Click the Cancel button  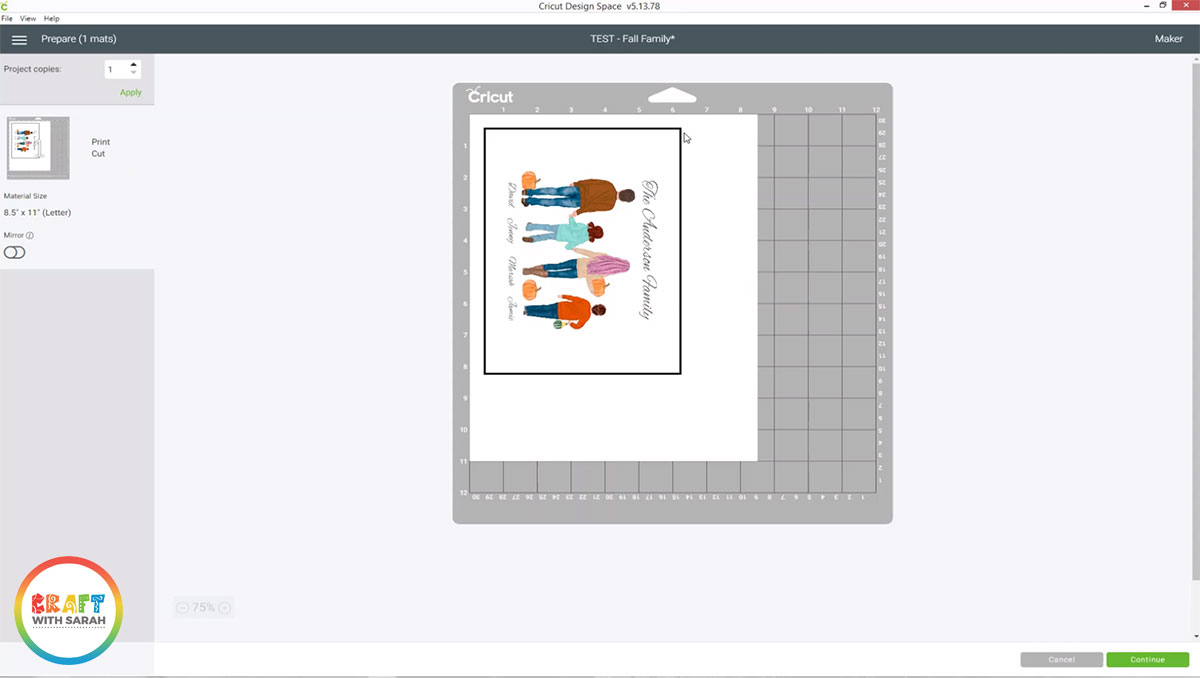click(1062, 660)
